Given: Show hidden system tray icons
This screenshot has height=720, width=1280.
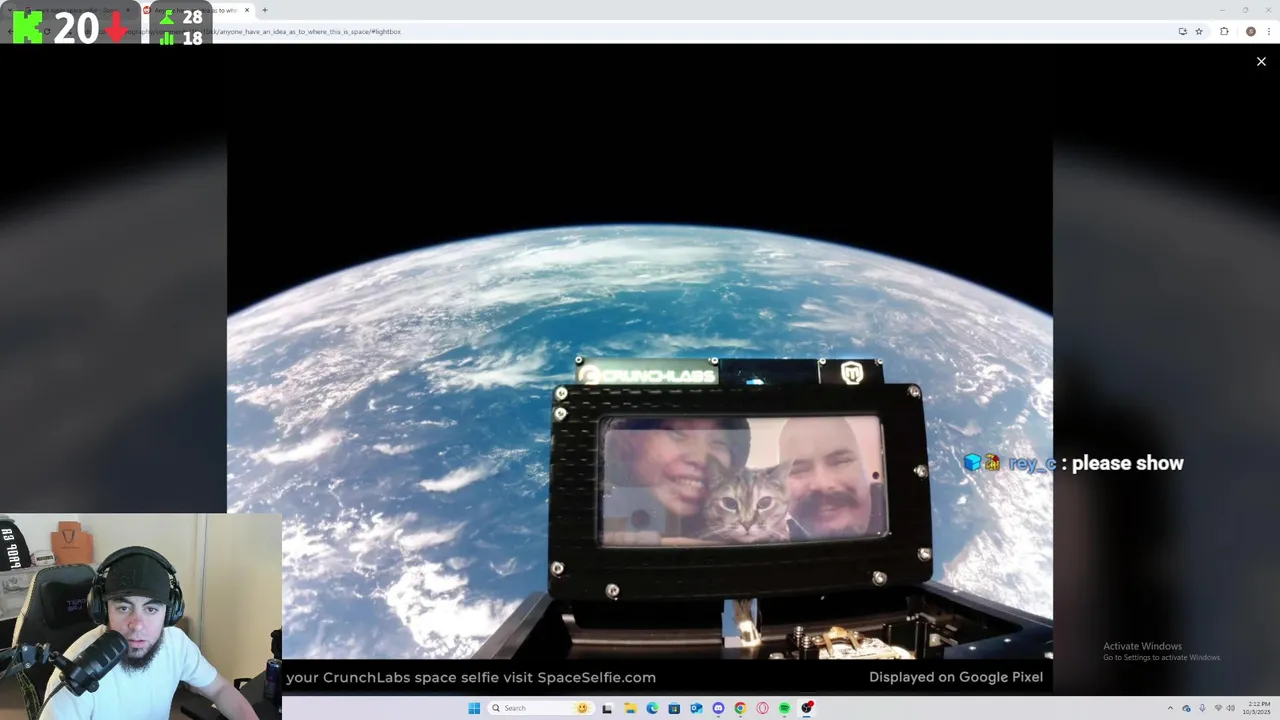Looking at the screenshot, I should (1170, 708).
